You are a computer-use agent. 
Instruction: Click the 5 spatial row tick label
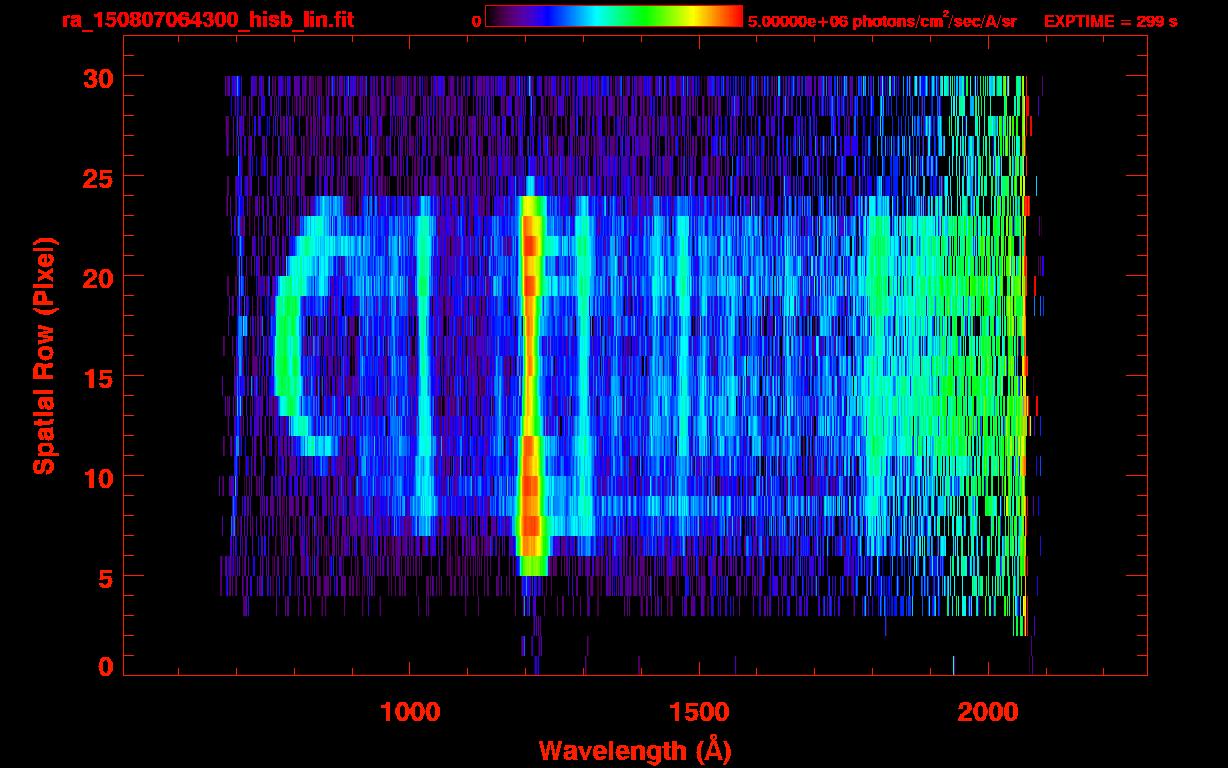tap(106, 577)
